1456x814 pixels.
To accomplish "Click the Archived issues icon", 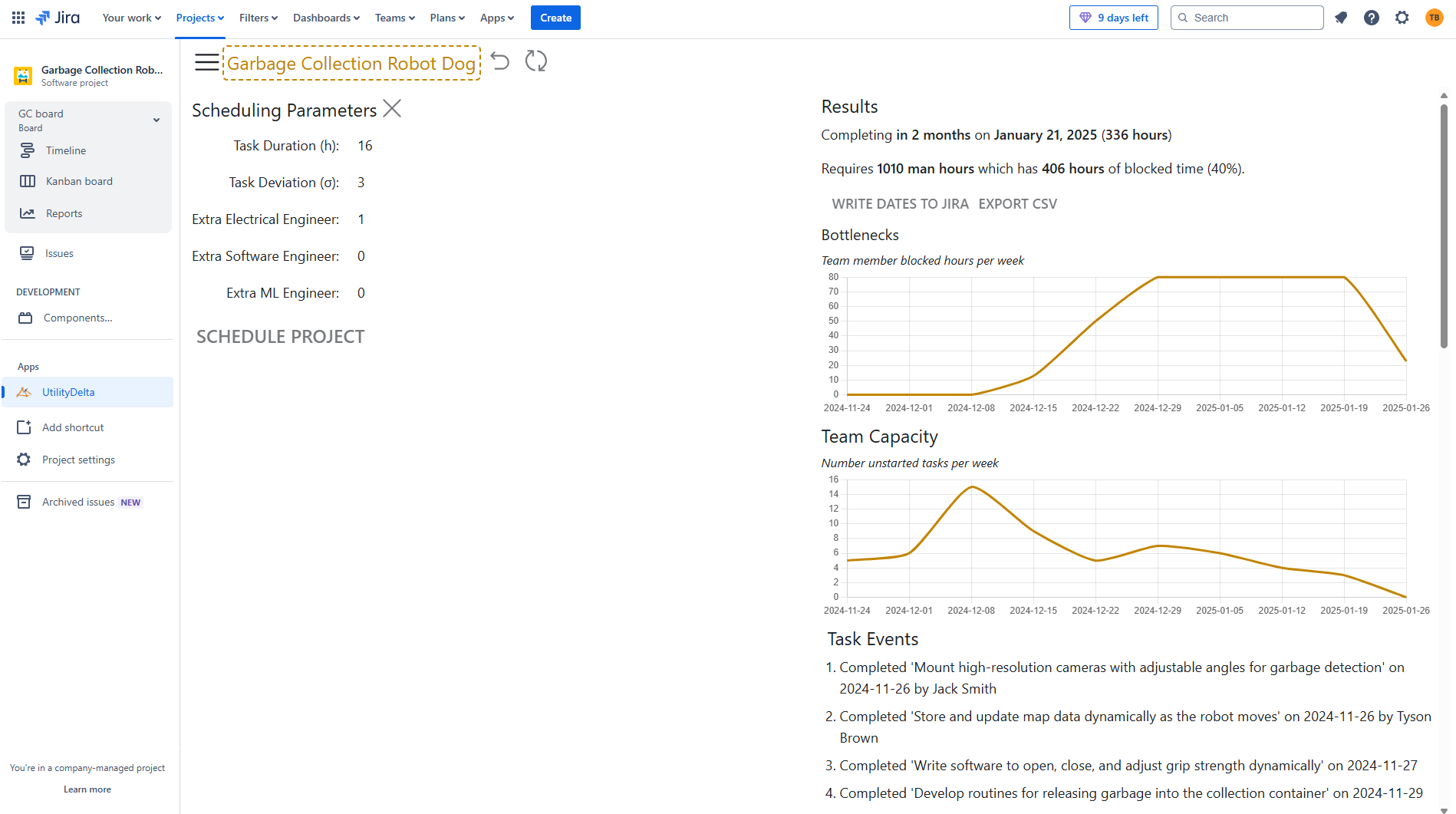I will 24,502.
